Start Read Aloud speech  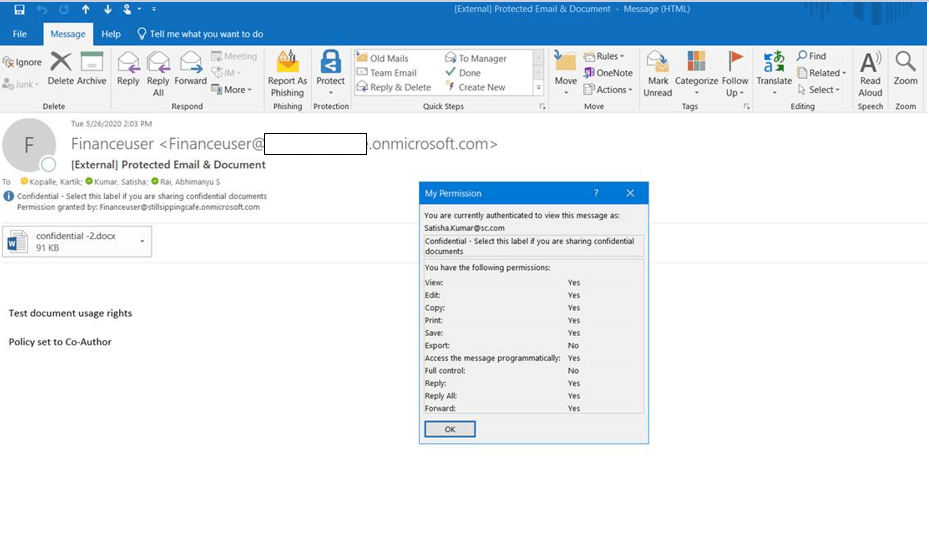[x=870, y=73]
